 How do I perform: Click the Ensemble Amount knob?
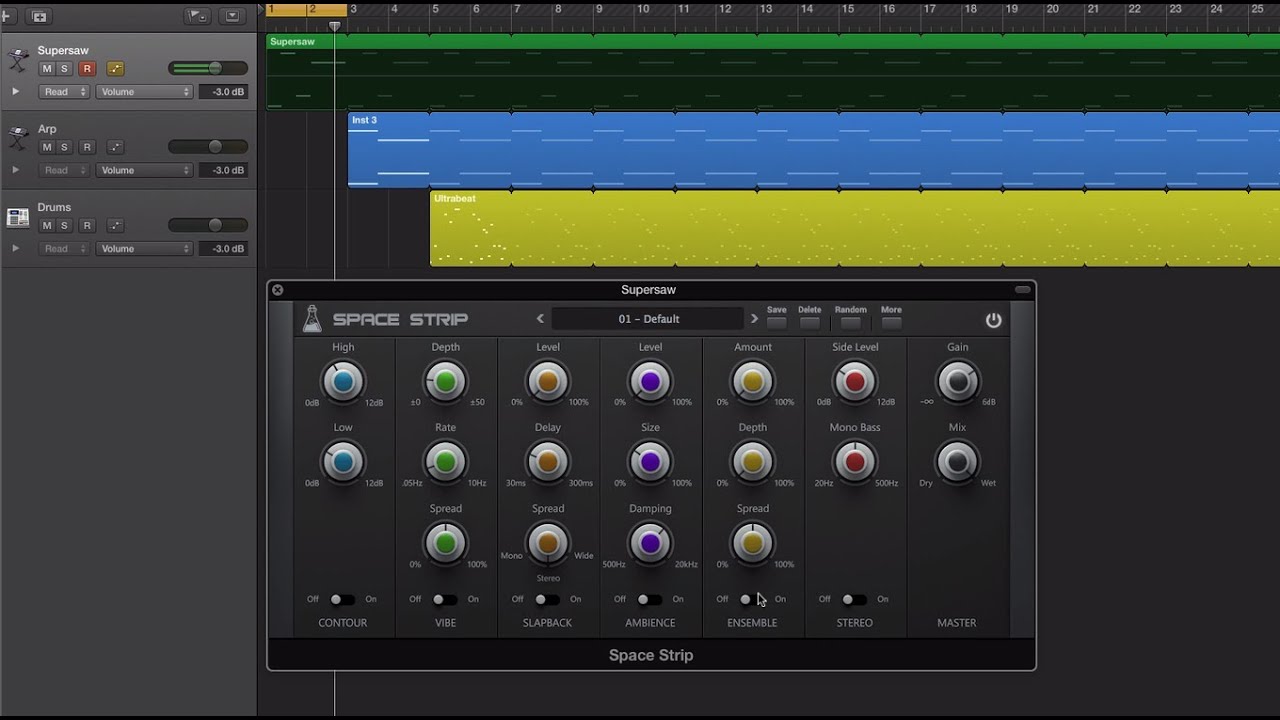[753, 381]
